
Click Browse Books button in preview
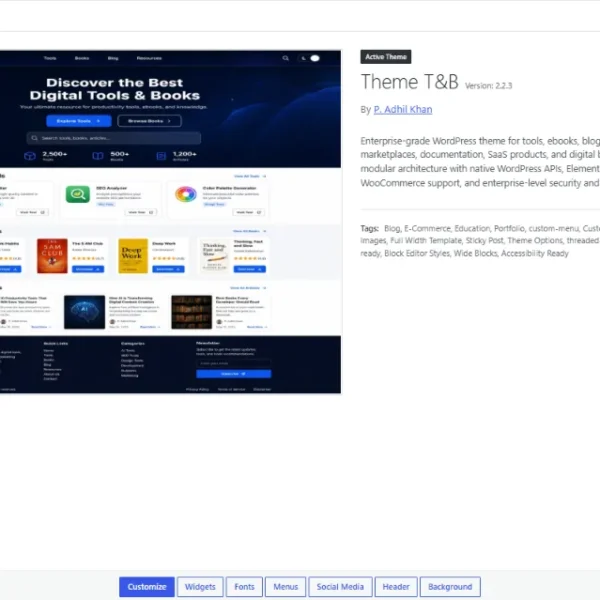(150, 121)
